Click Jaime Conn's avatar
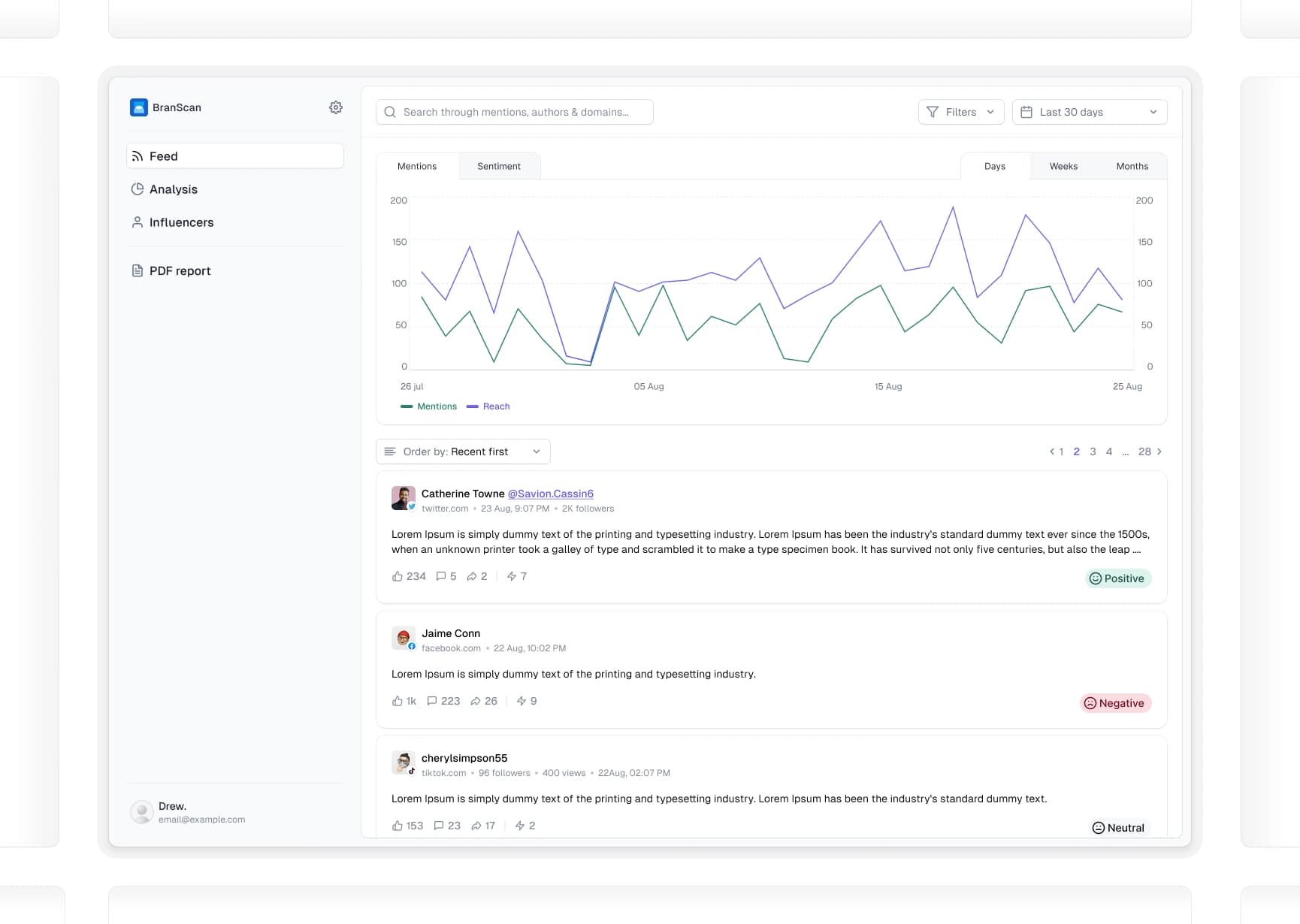 tap(404, 638)
